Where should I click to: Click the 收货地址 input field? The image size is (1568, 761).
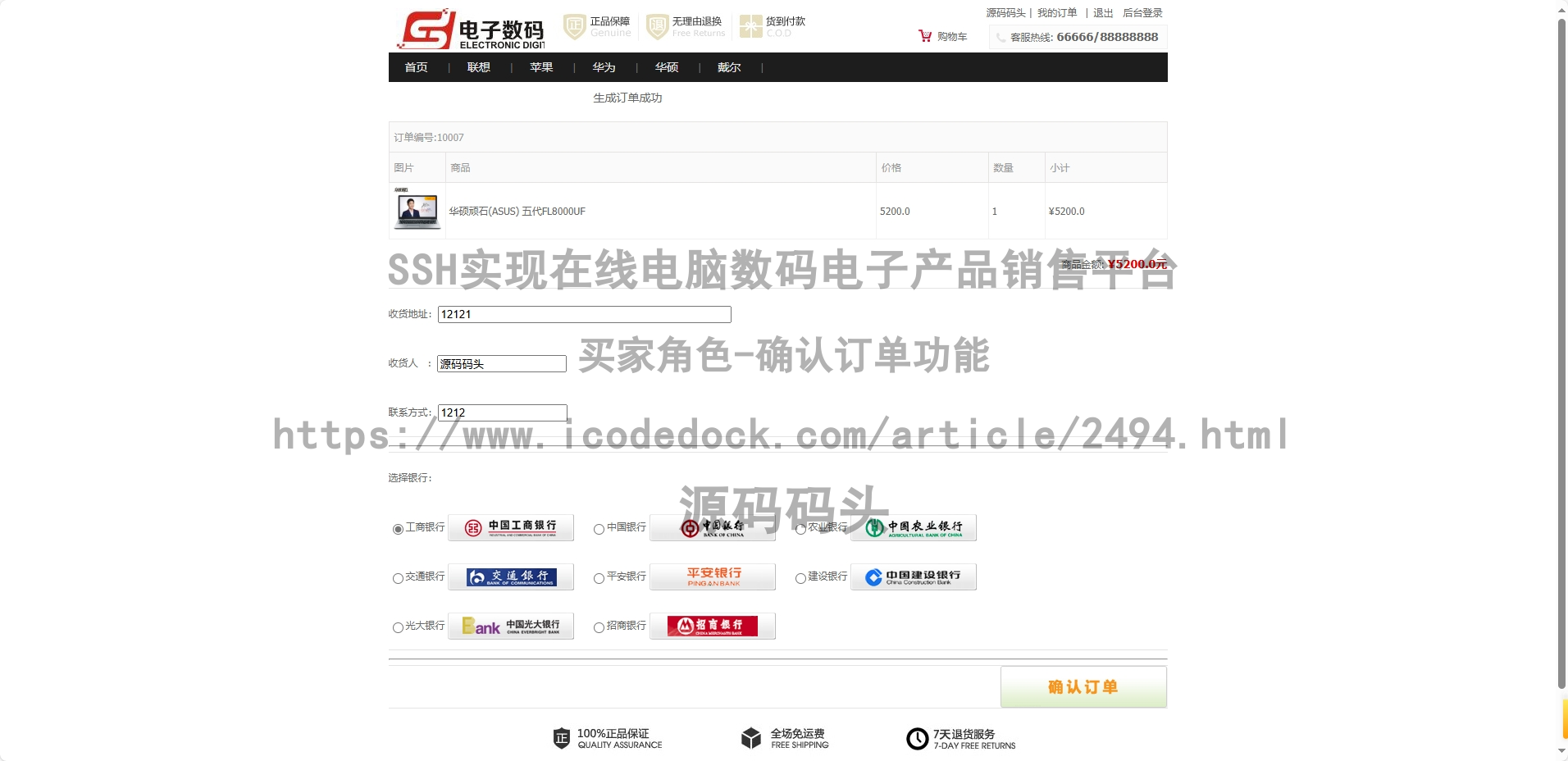click(x=585, y=314)
